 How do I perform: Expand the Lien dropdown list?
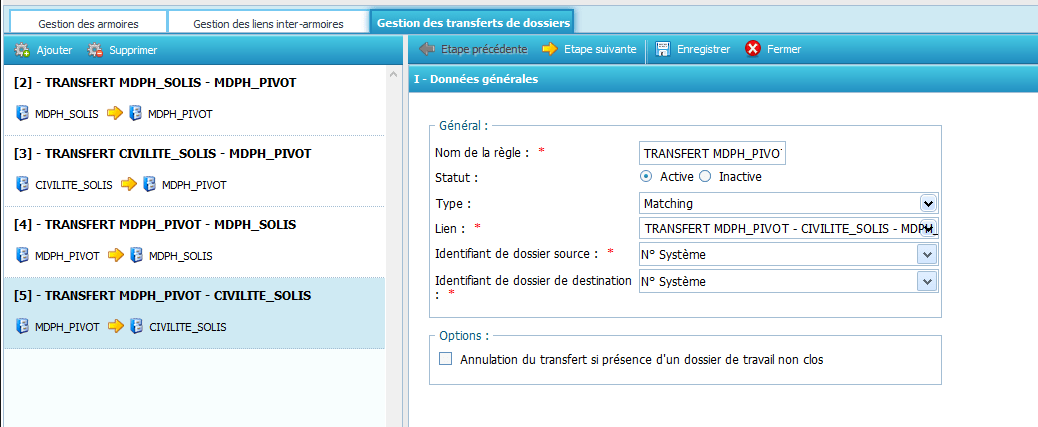[927, 229]
